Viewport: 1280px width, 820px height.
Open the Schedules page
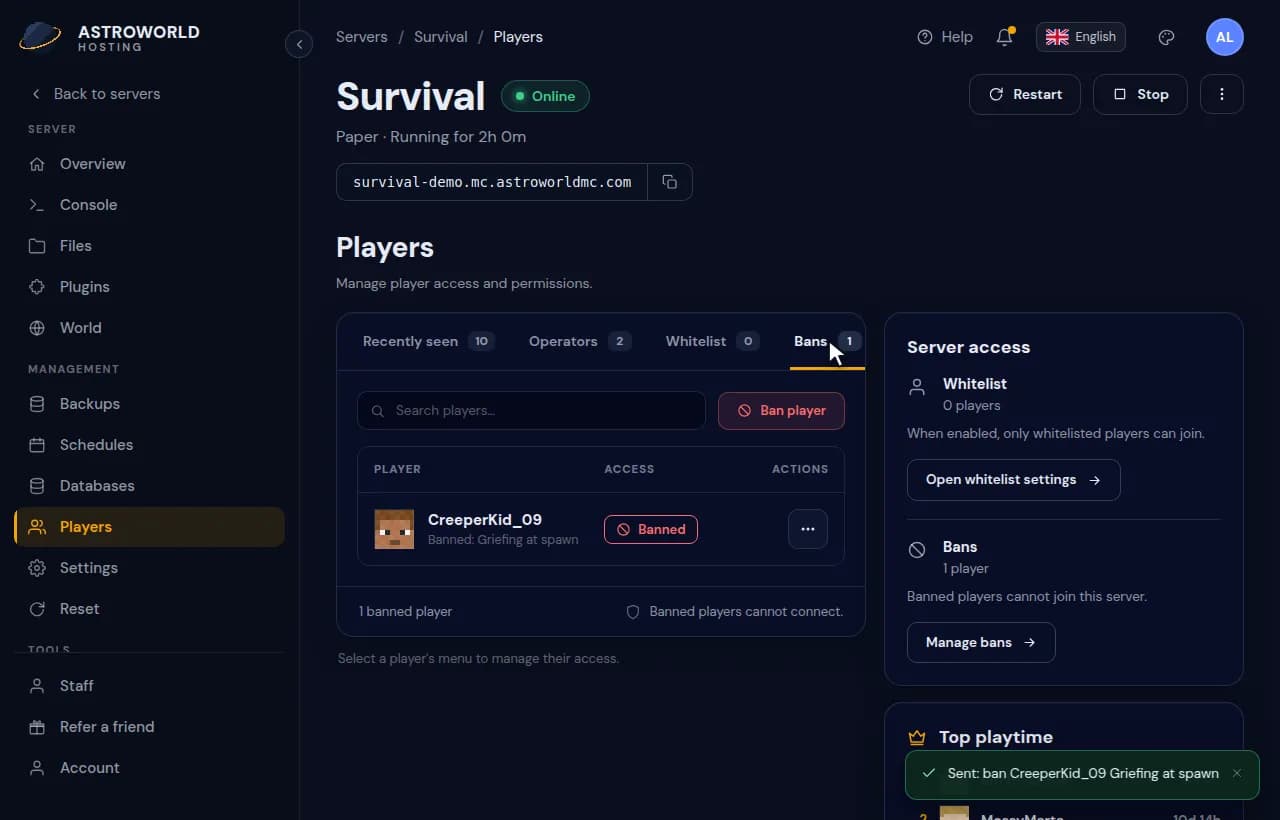pos(150,445)
